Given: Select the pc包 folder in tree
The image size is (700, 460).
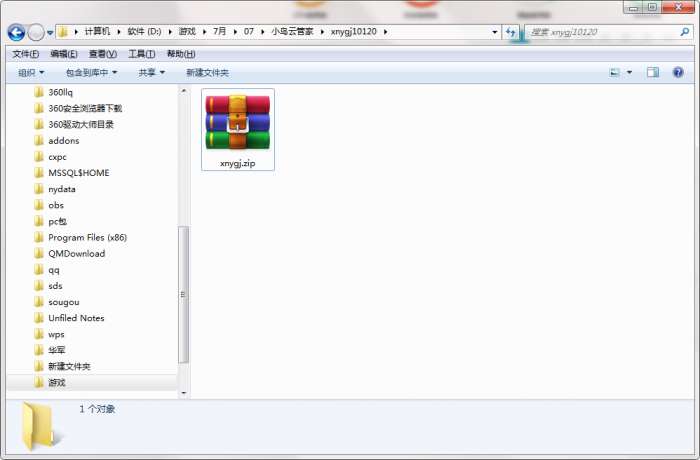Looking at the screenshot, I should click(57, 221).
